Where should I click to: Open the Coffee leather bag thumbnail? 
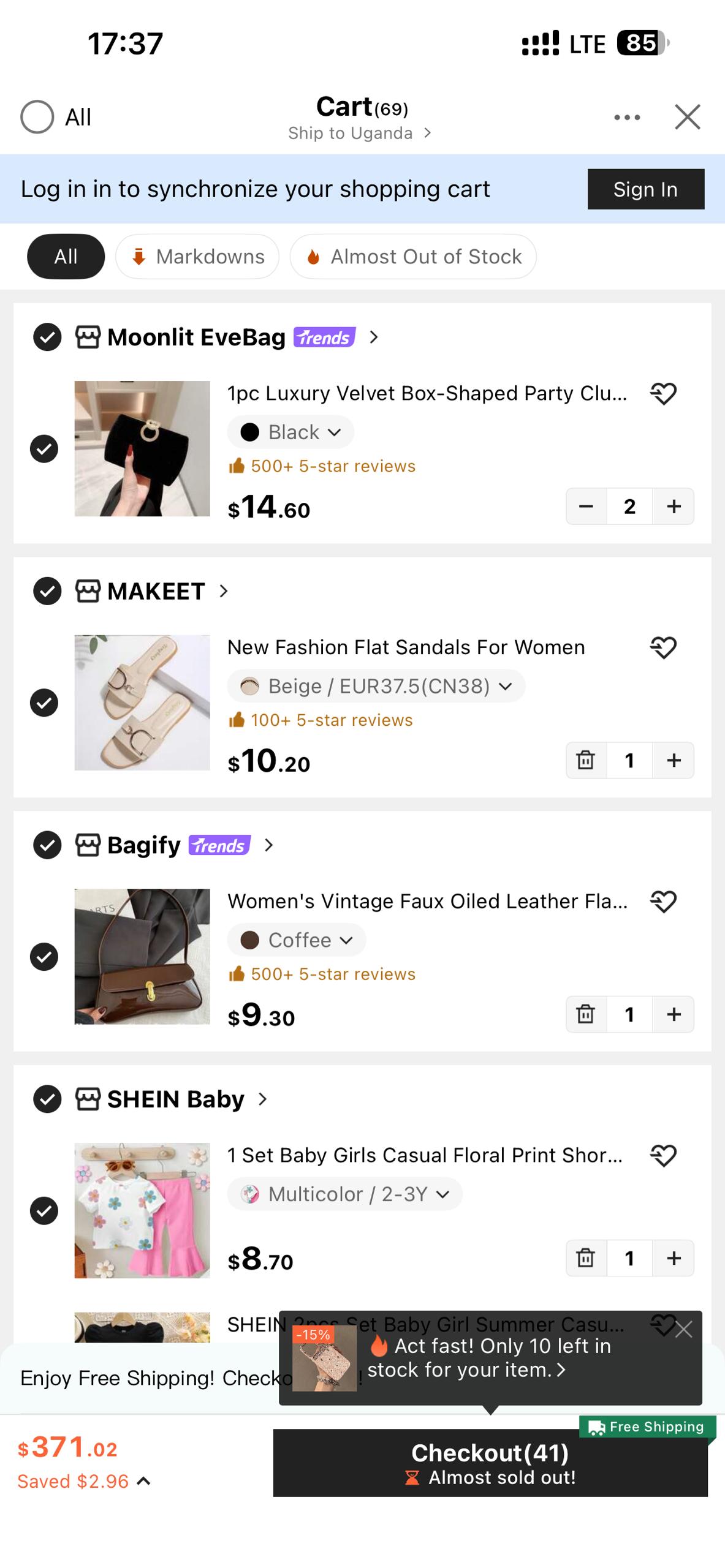pyautogui.click(x=142, y=957)
